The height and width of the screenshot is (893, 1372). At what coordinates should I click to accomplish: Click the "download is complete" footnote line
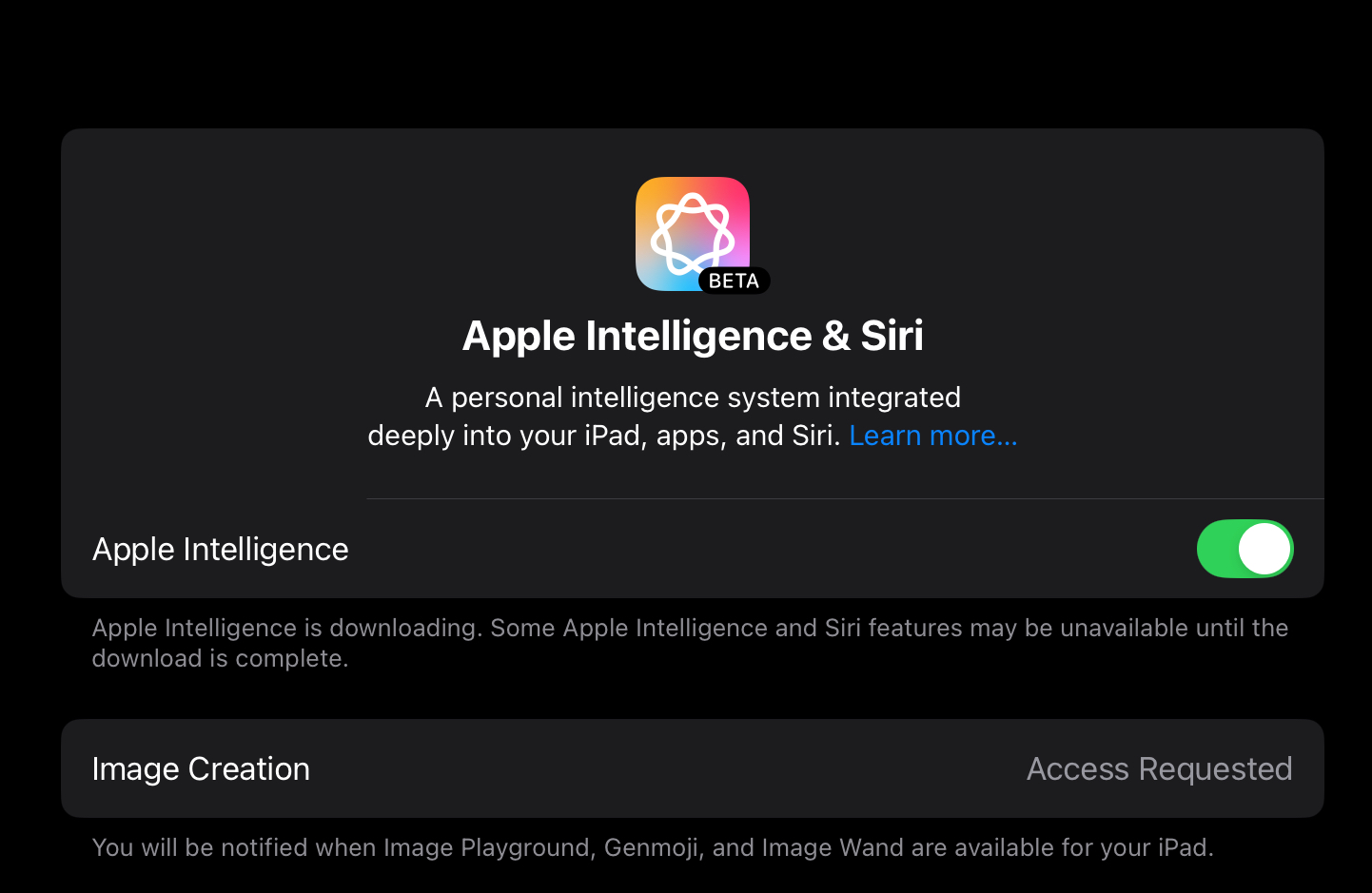pyautogui.click(x=221, y=658)
